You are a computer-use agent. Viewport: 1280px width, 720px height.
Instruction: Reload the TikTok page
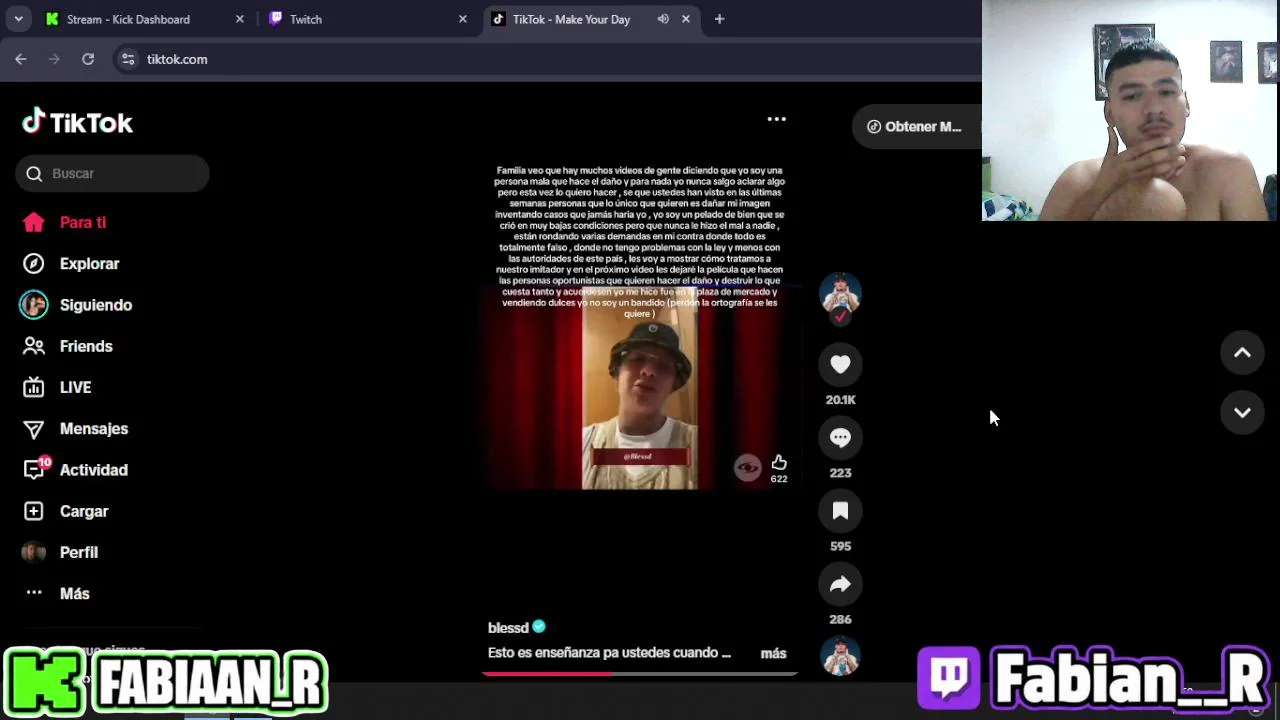click(x=88, y=59)
